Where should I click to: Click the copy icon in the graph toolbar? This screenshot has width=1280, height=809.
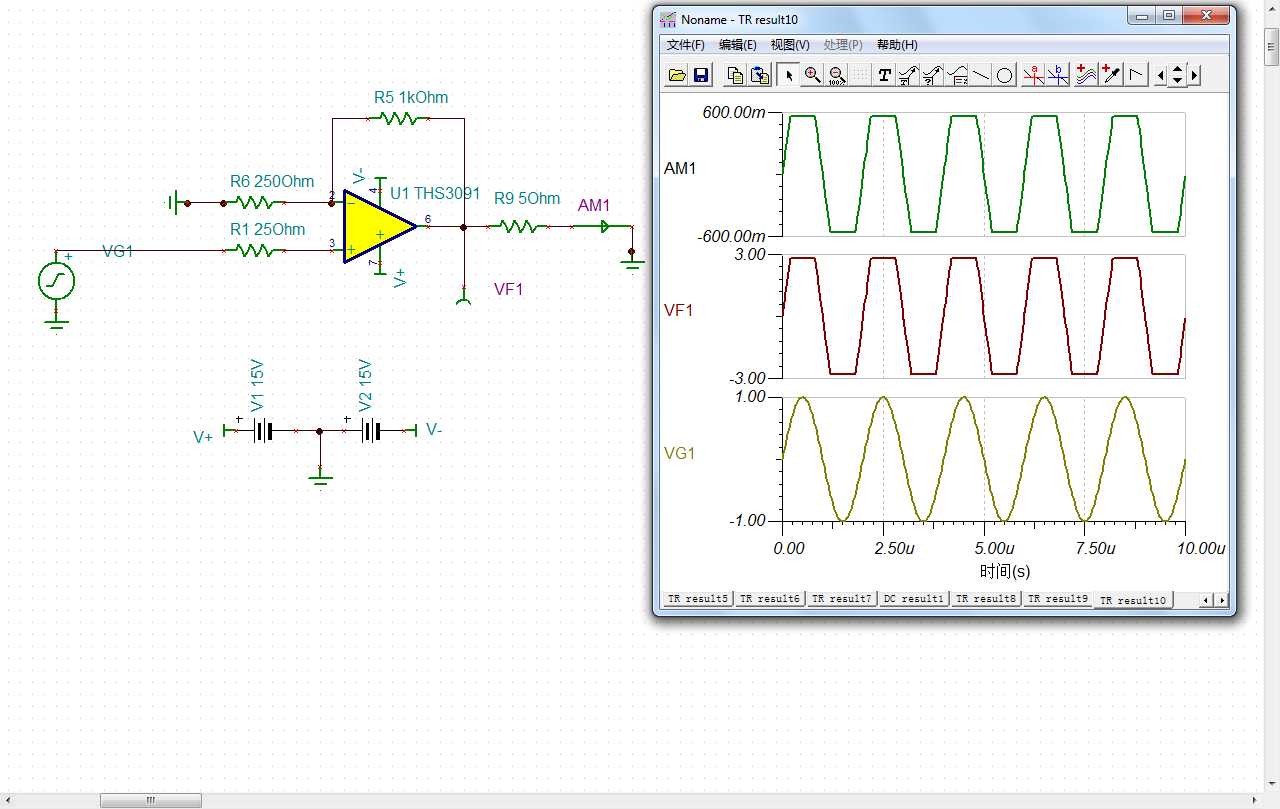(x=735, y=75)
